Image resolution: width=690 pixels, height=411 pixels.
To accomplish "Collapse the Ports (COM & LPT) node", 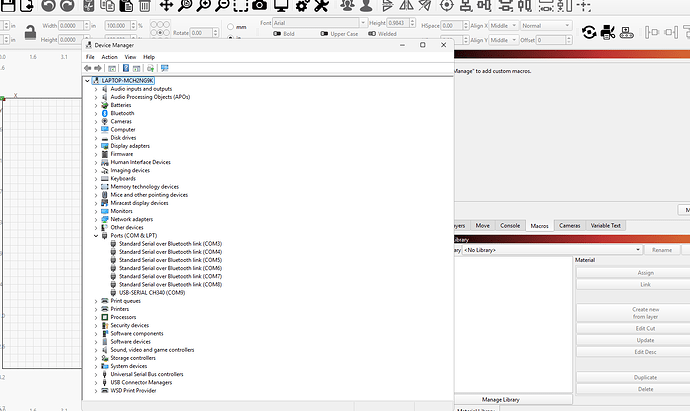I will click(96, 236).
